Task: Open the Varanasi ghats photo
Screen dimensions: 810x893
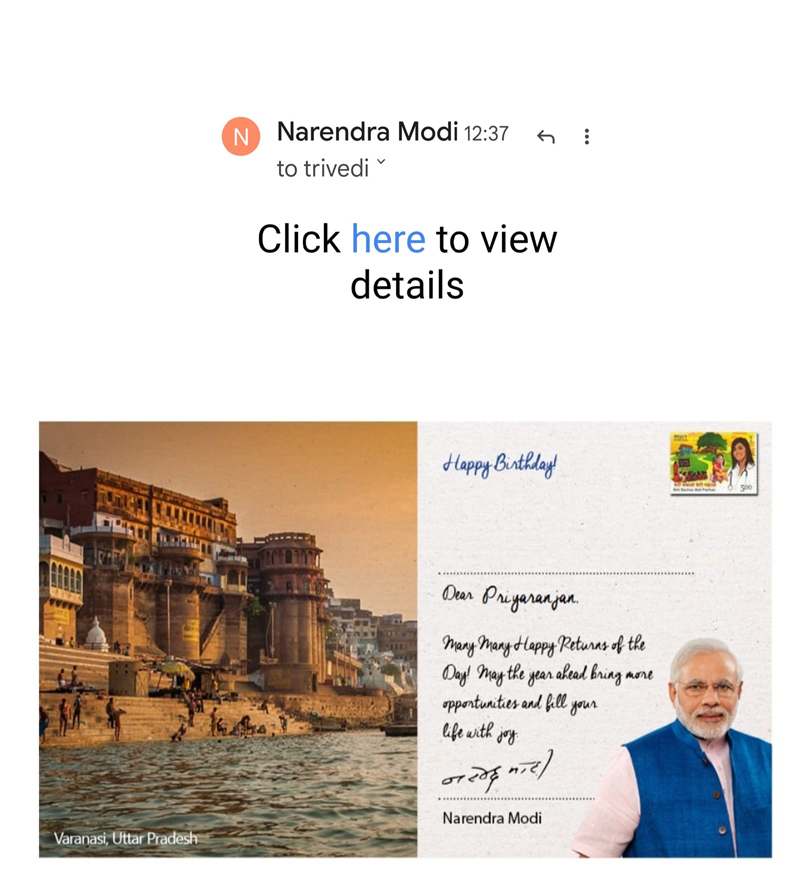Action: click(228, 639)
